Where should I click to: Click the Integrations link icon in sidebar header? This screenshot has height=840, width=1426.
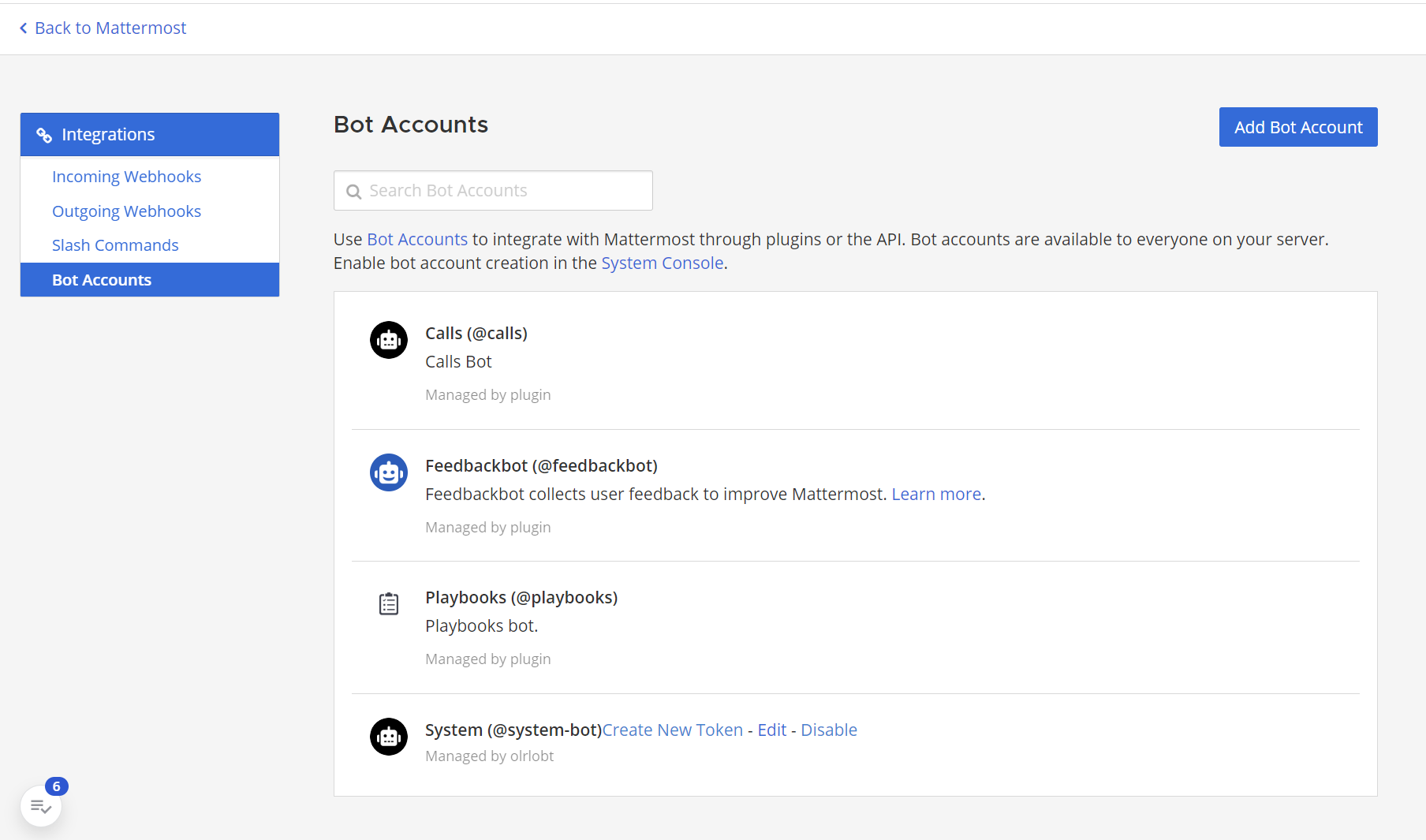(44, 136)
